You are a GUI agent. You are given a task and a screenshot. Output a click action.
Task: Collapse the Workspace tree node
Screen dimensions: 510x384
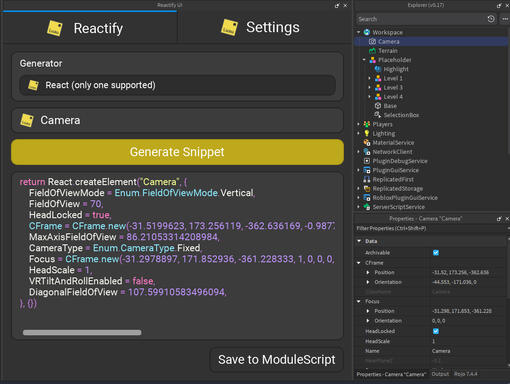(358, 32)
